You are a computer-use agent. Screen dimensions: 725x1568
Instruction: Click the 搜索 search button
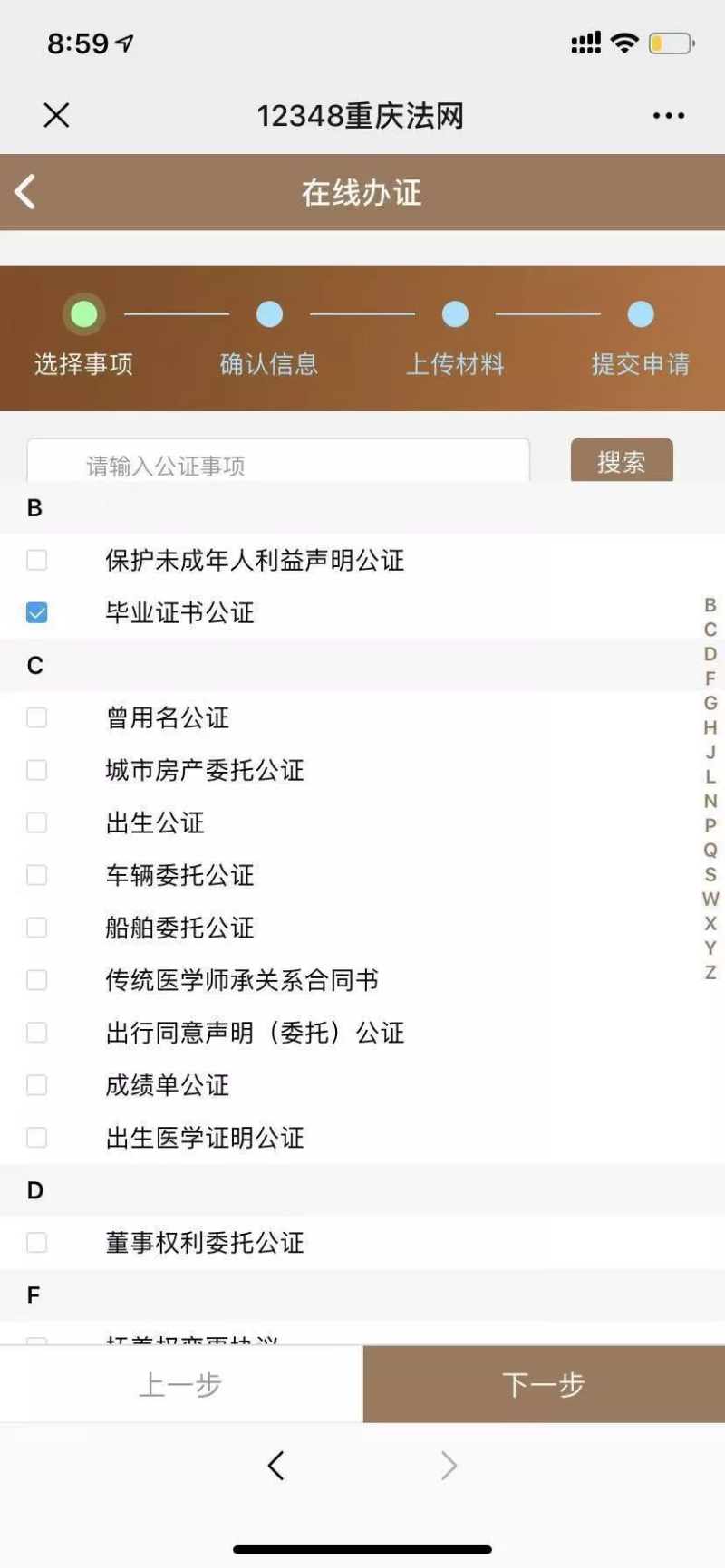[x=622, y=460]
